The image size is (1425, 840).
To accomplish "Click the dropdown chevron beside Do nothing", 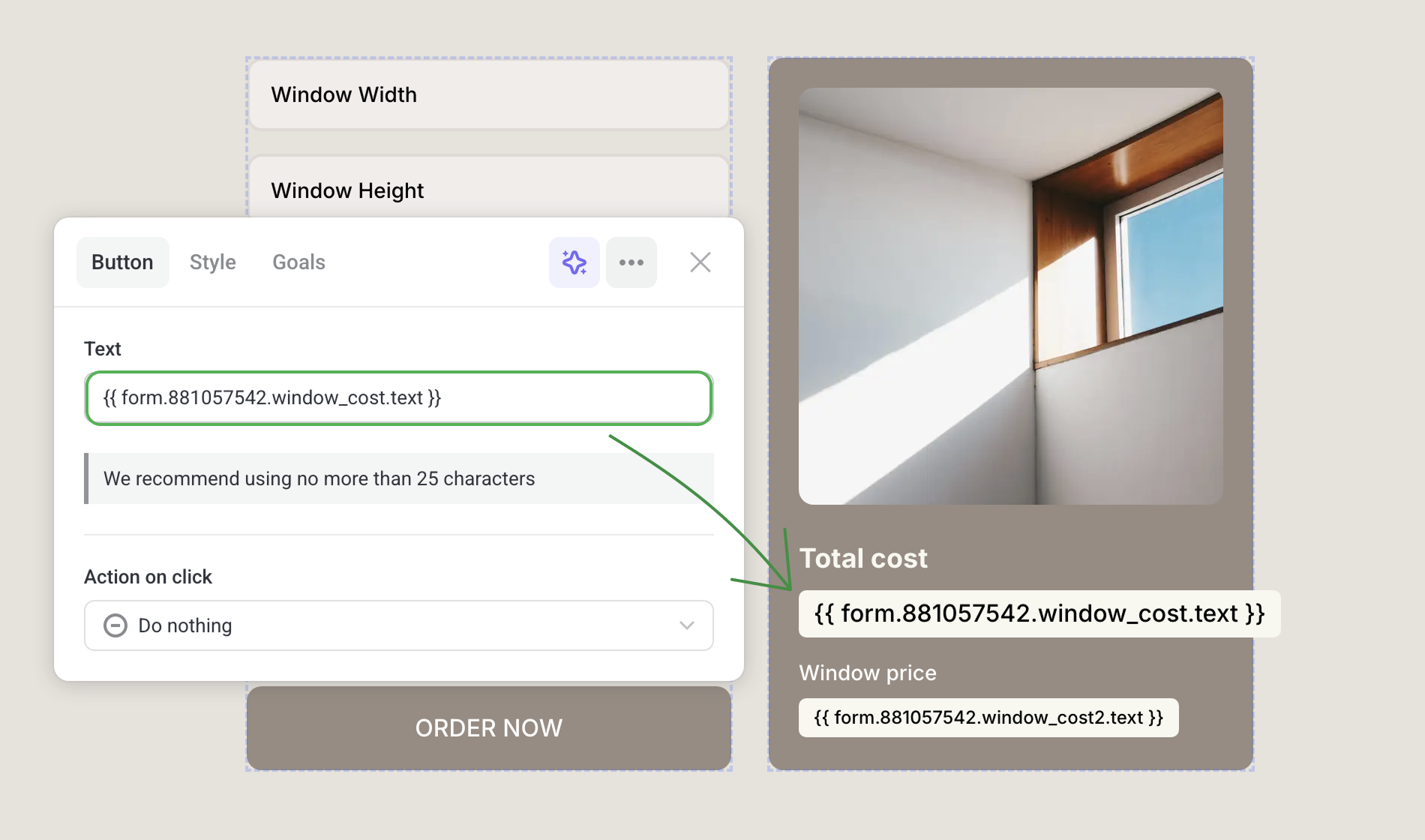I will click(686, 625).
